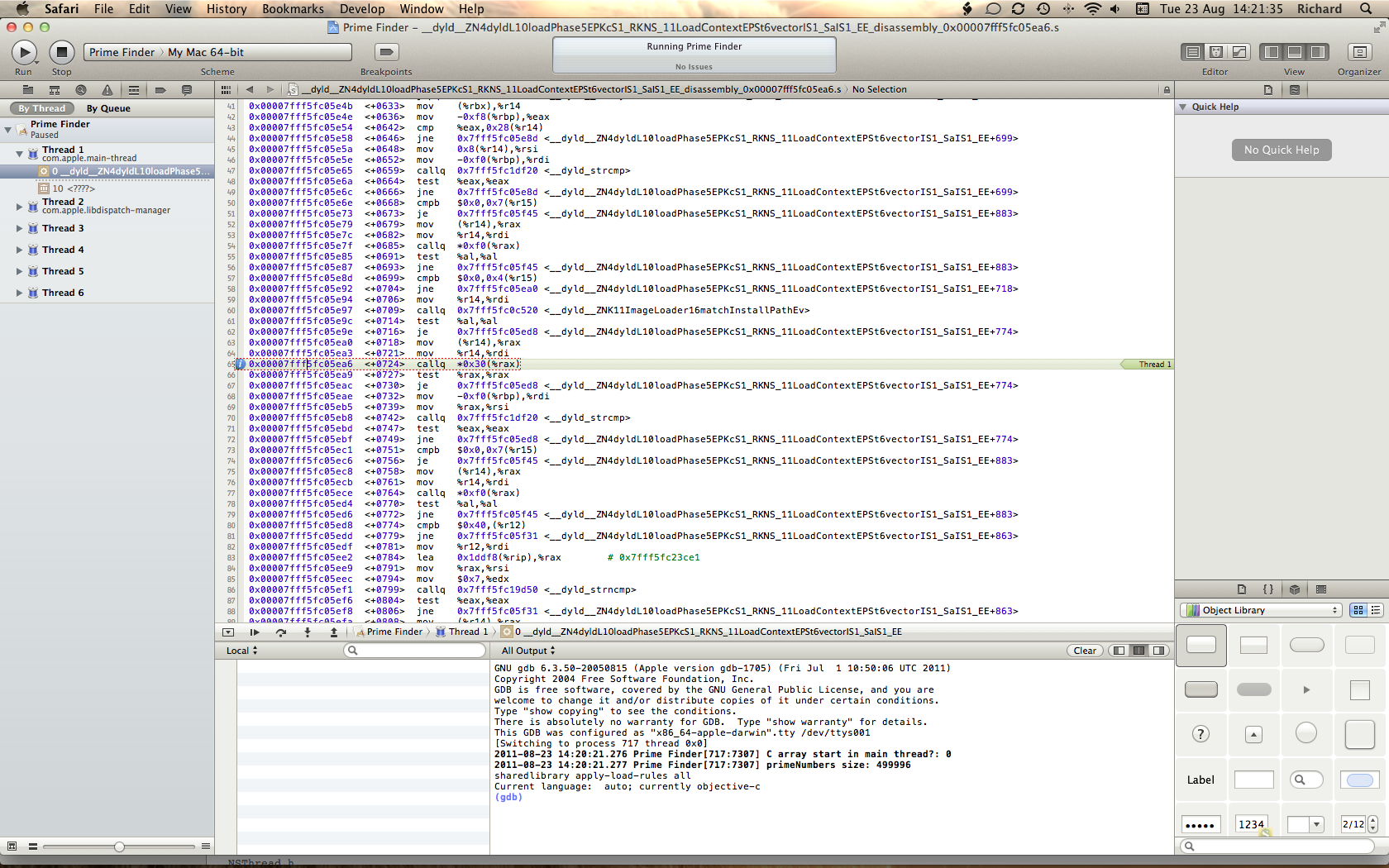Click the Step Over icon

281,632
